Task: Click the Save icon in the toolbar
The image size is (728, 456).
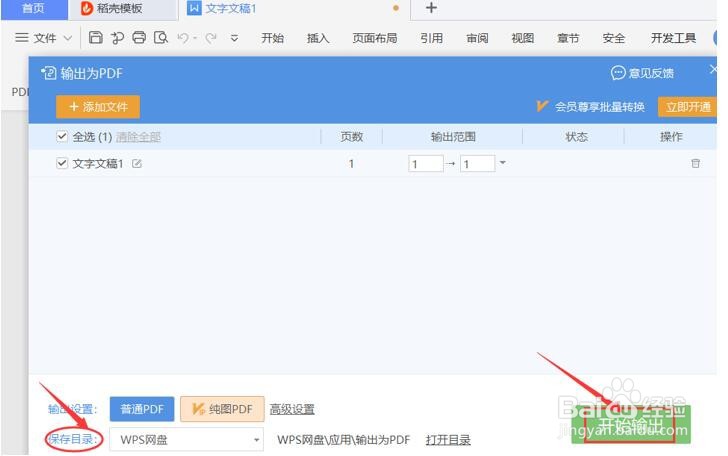Action: pyautogui.click(x=95, y=38)
